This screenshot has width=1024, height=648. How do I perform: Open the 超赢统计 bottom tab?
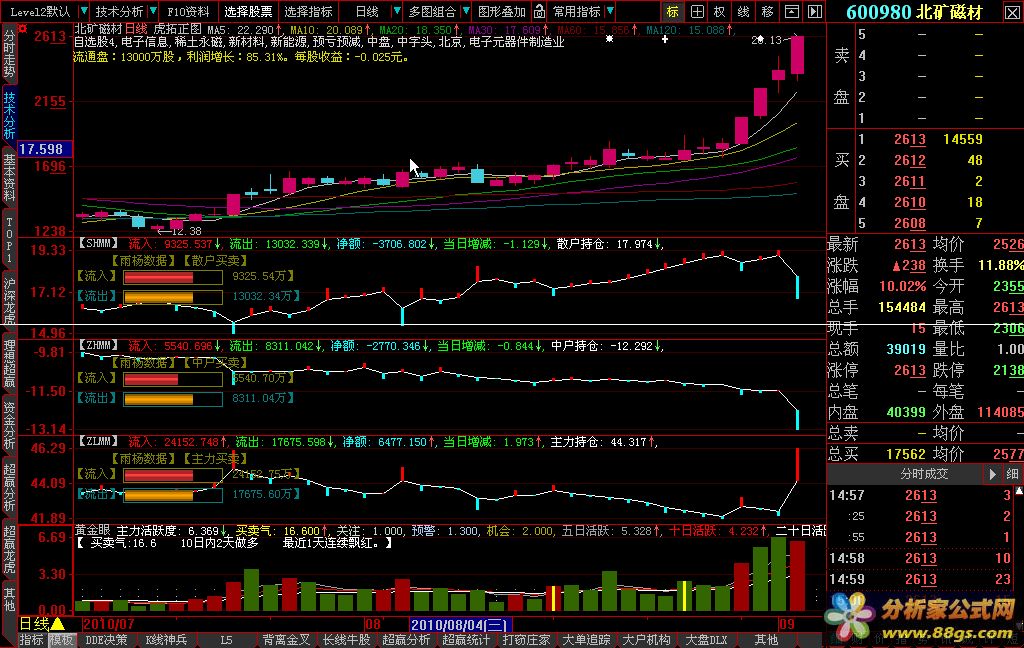point(466,640)
